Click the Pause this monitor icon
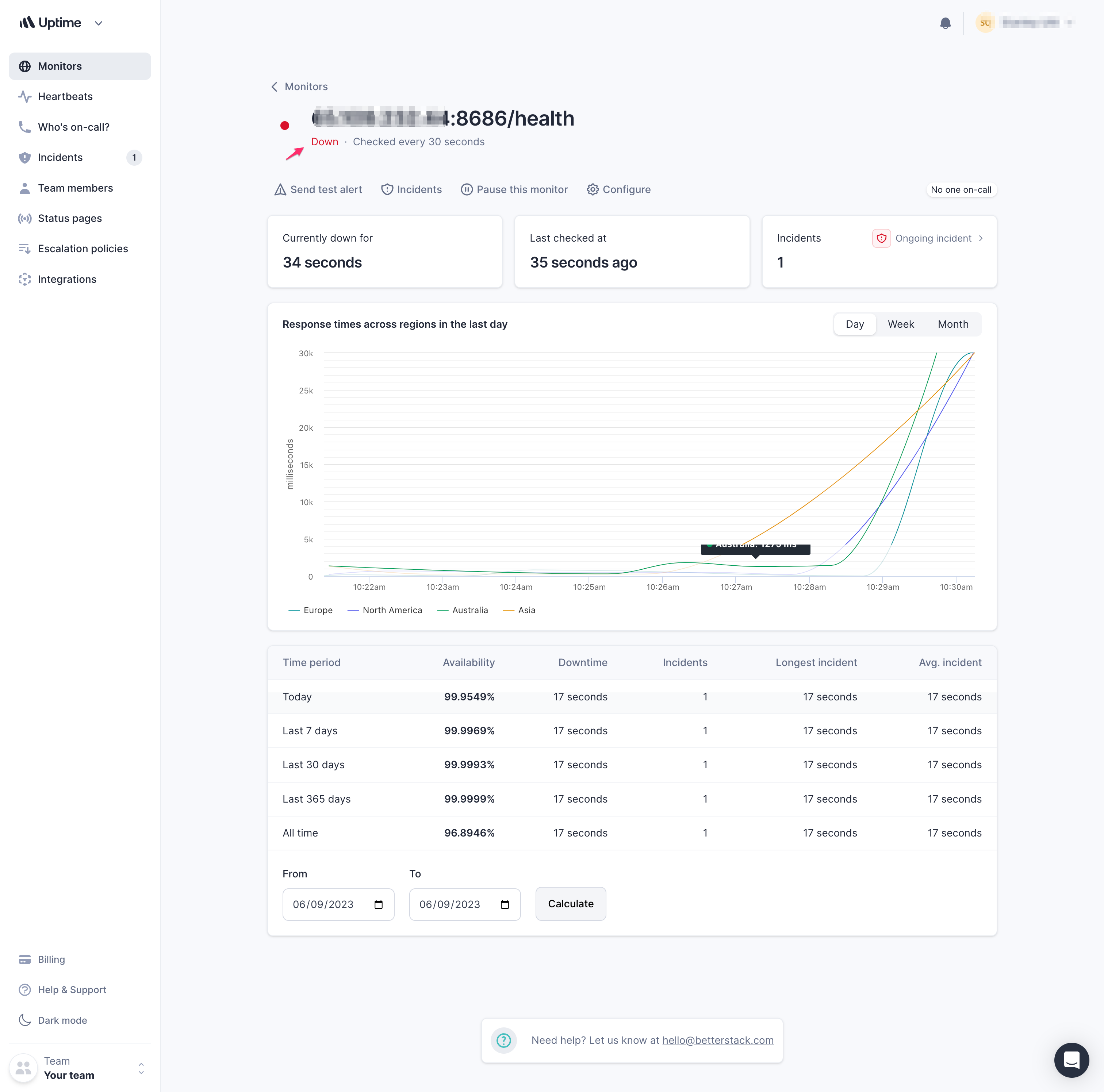The width and height of the screenshot is (1104, 1092). click(467, 190)
